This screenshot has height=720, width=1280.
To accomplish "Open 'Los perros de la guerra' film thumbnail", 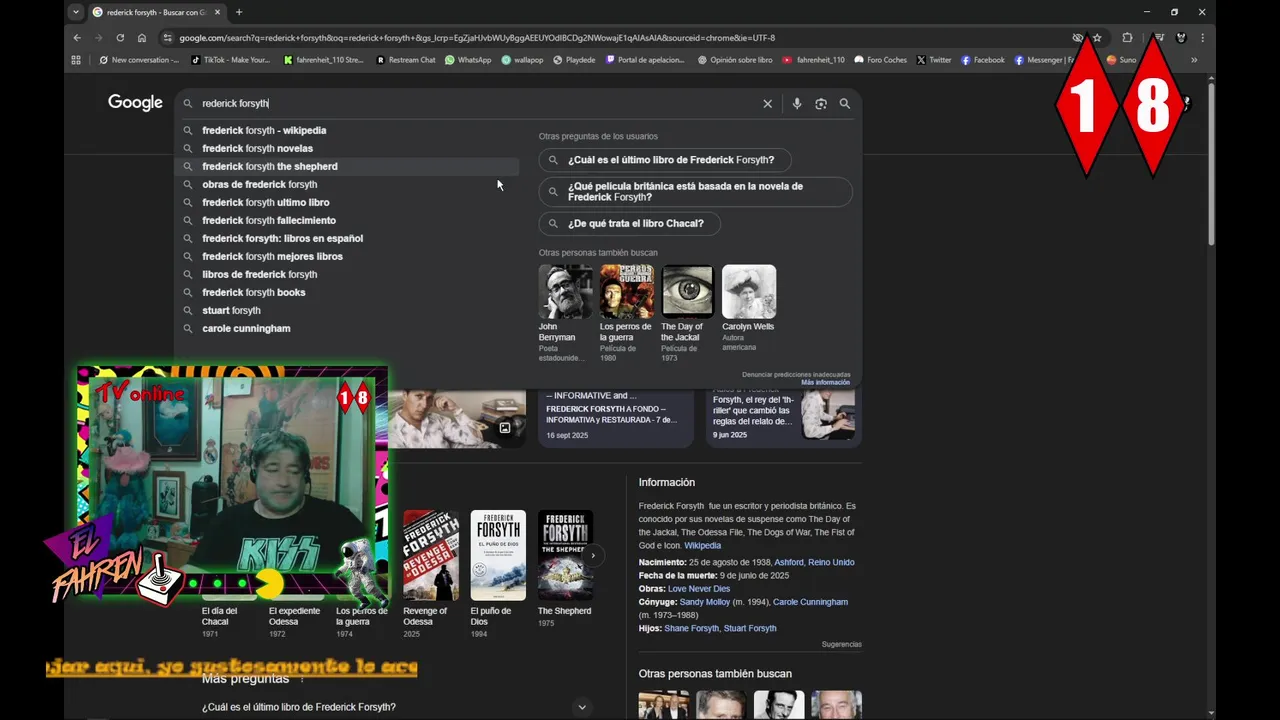I will (x=626, y=291).
